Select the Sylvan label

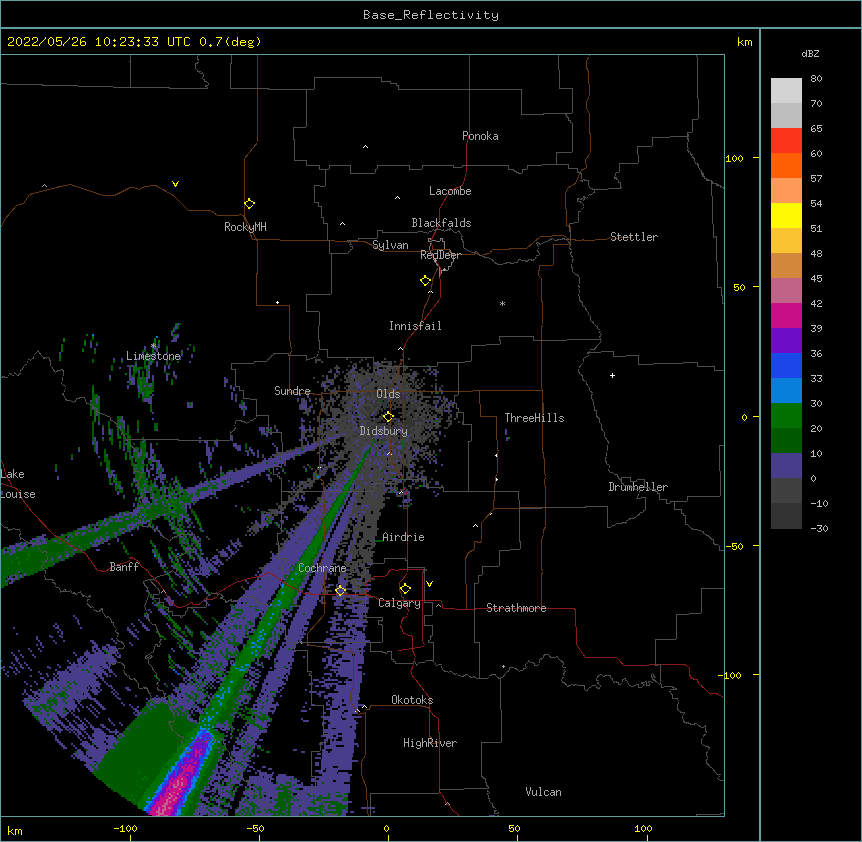coord(390,245)
